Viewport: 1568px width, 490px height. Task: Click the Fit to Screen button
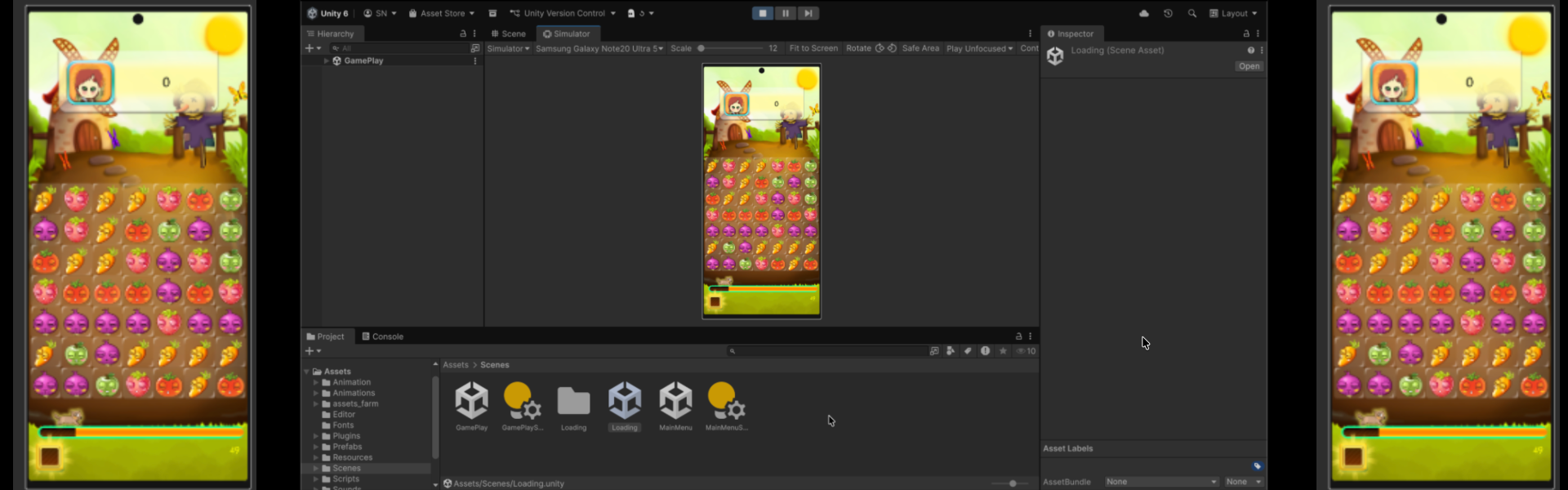tap(813, 48)
